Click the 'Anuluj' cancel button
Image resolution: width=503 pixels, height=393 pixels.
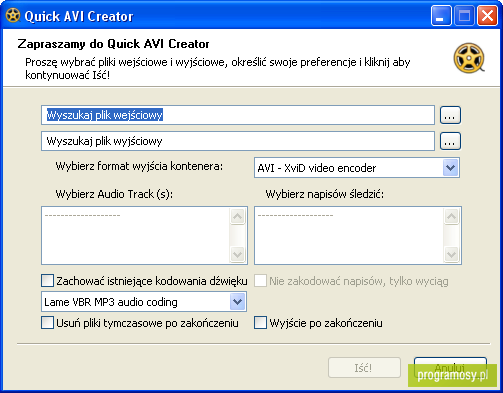450,368
